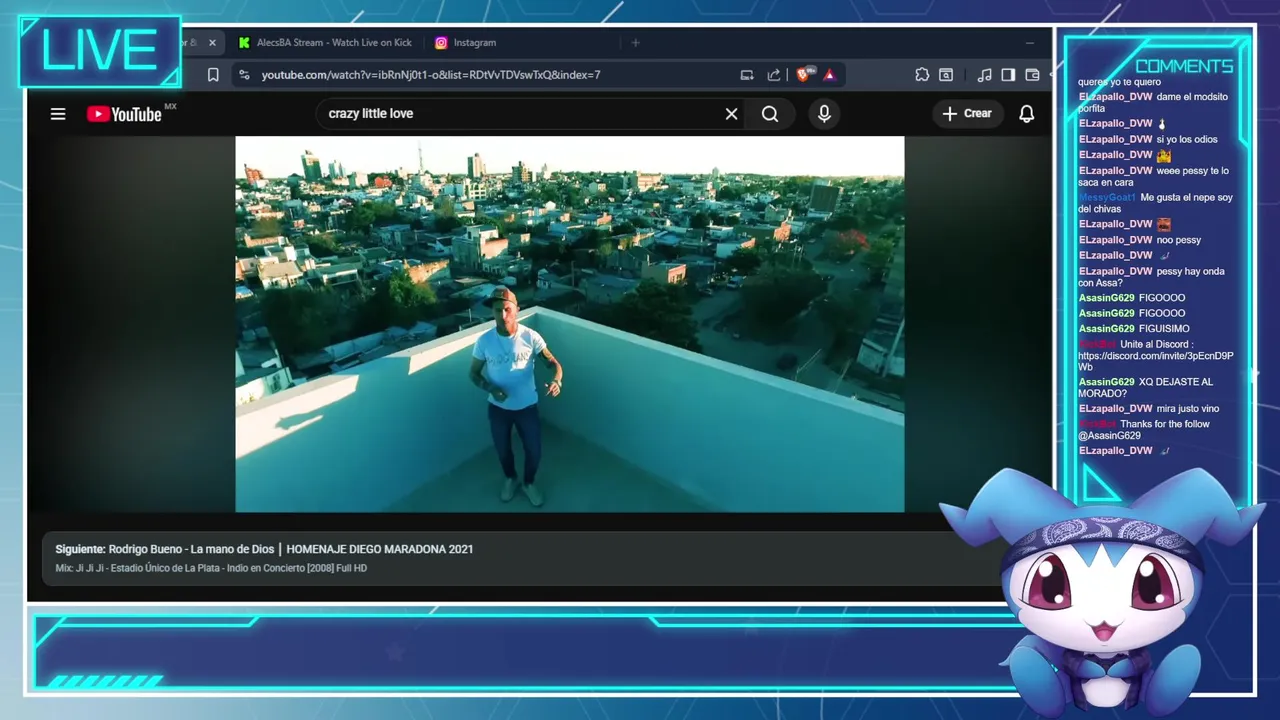Click 'Thanks for the follow @AsasinG629' message
Image resolution: width=1280 pixels, height=720 pixels.
(x=1144, y=430)
